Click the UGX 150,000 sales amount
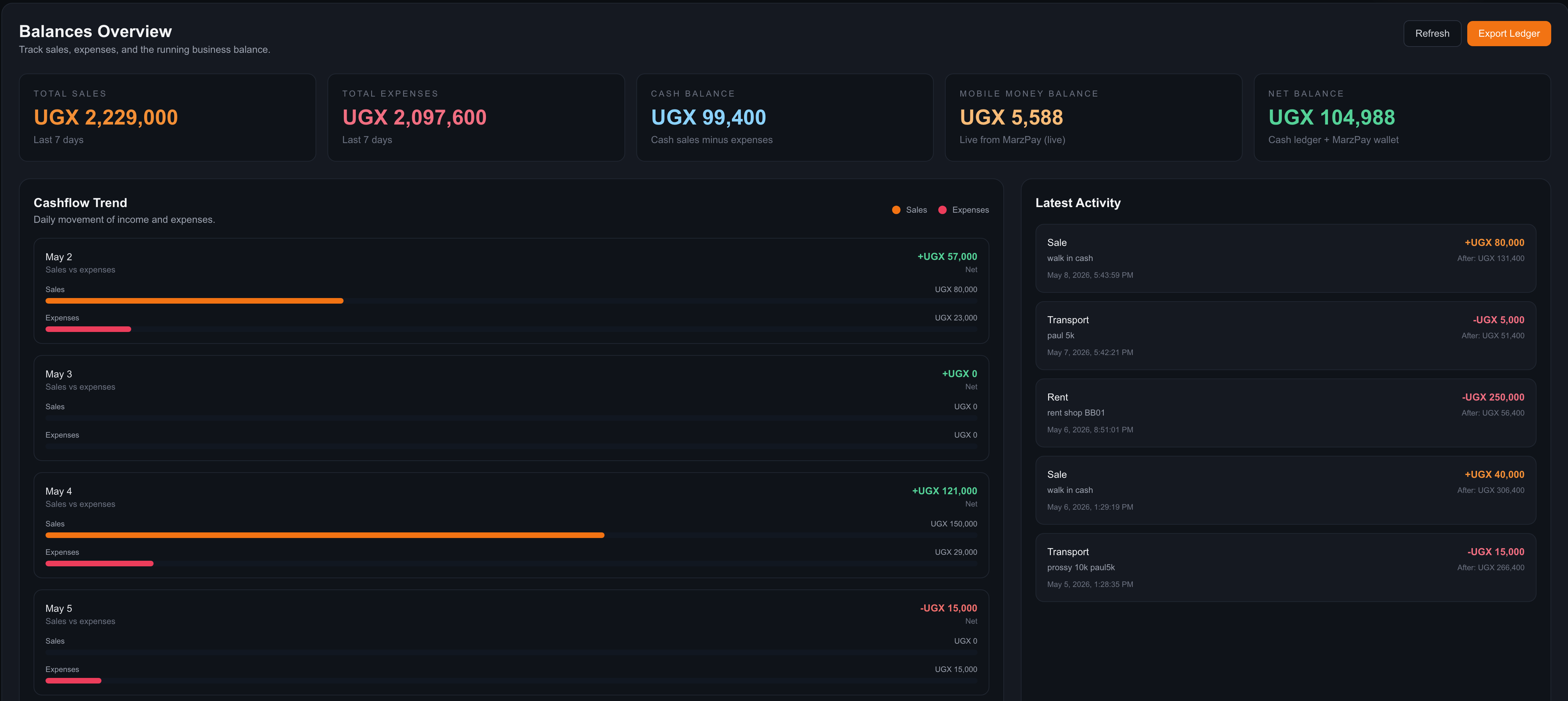1568x701 pixels. [954, 524]
